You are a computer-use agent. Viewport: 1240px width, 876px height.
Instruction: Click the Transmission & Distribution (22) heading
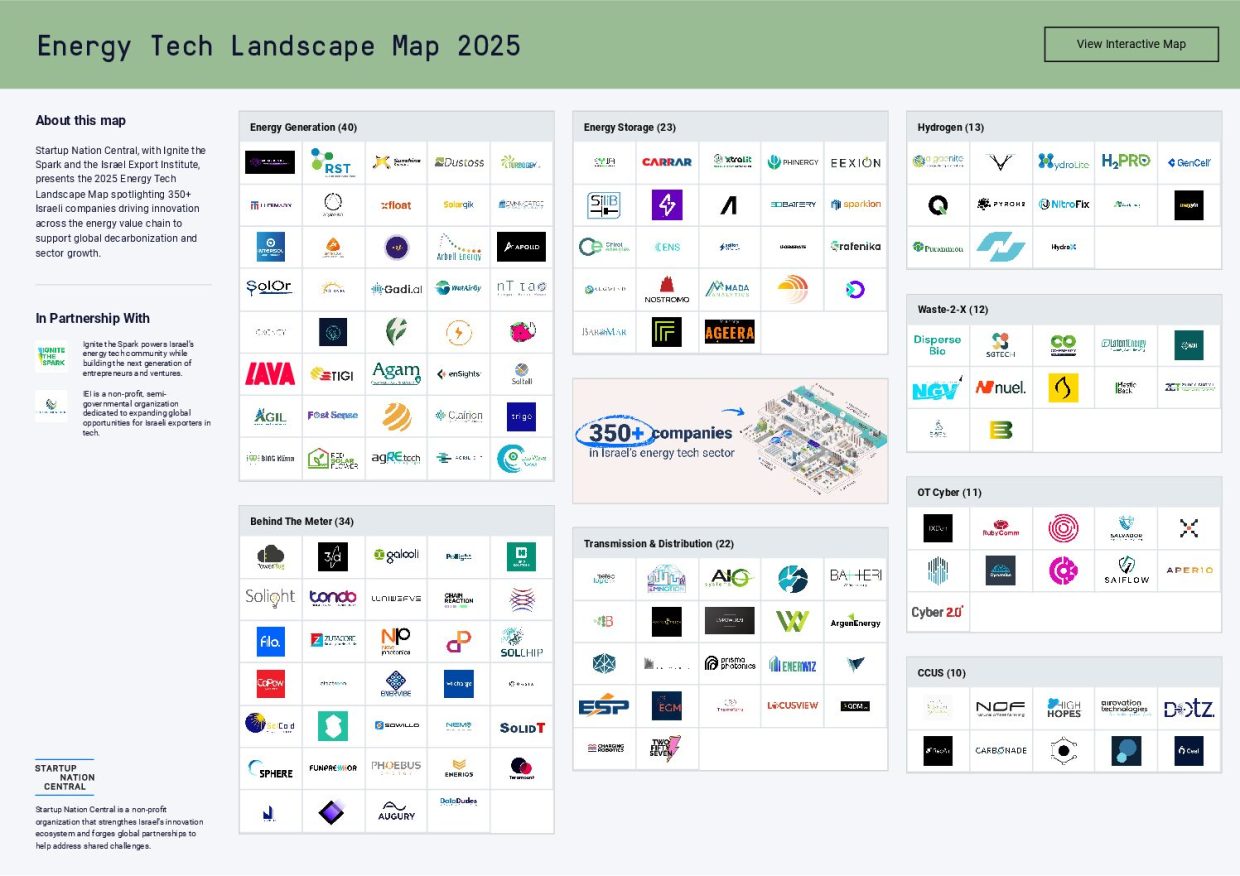659,544
